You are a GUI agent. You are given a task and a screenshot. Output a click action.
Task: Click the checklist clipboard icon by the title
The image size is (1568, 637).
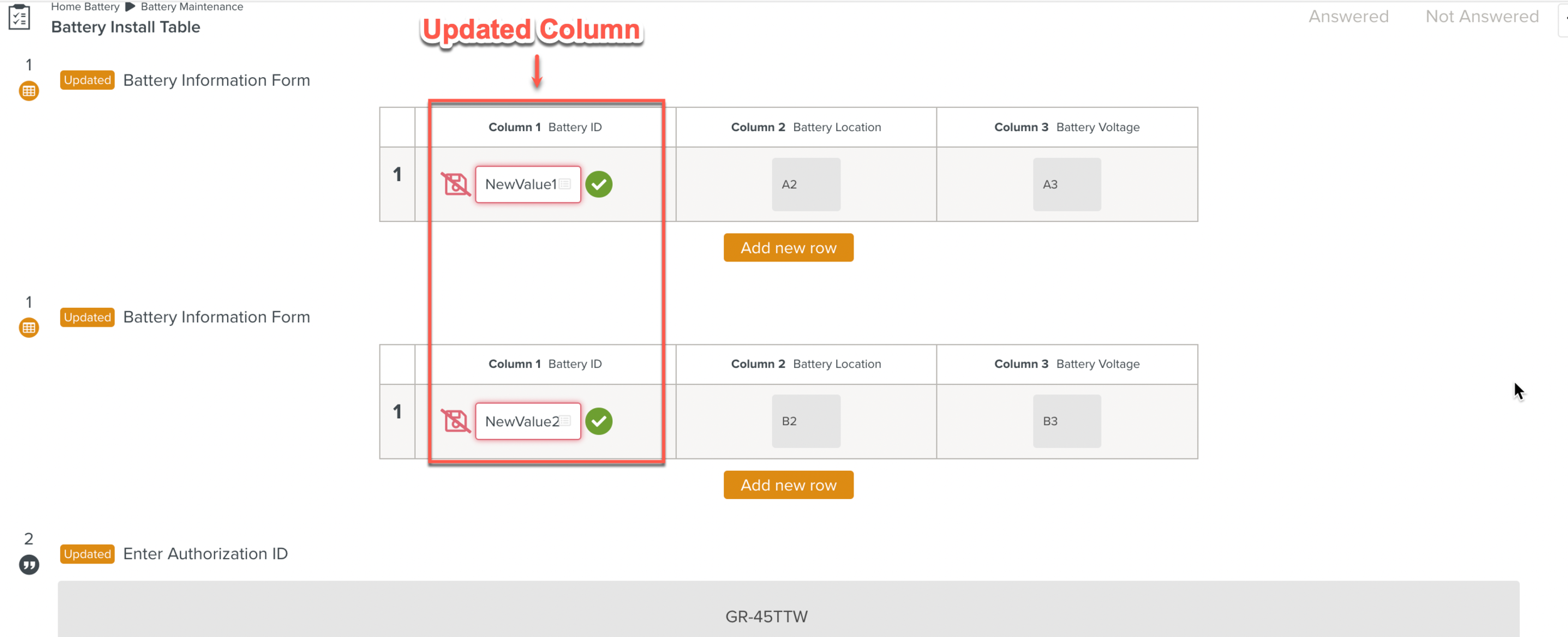coord(19,17)
